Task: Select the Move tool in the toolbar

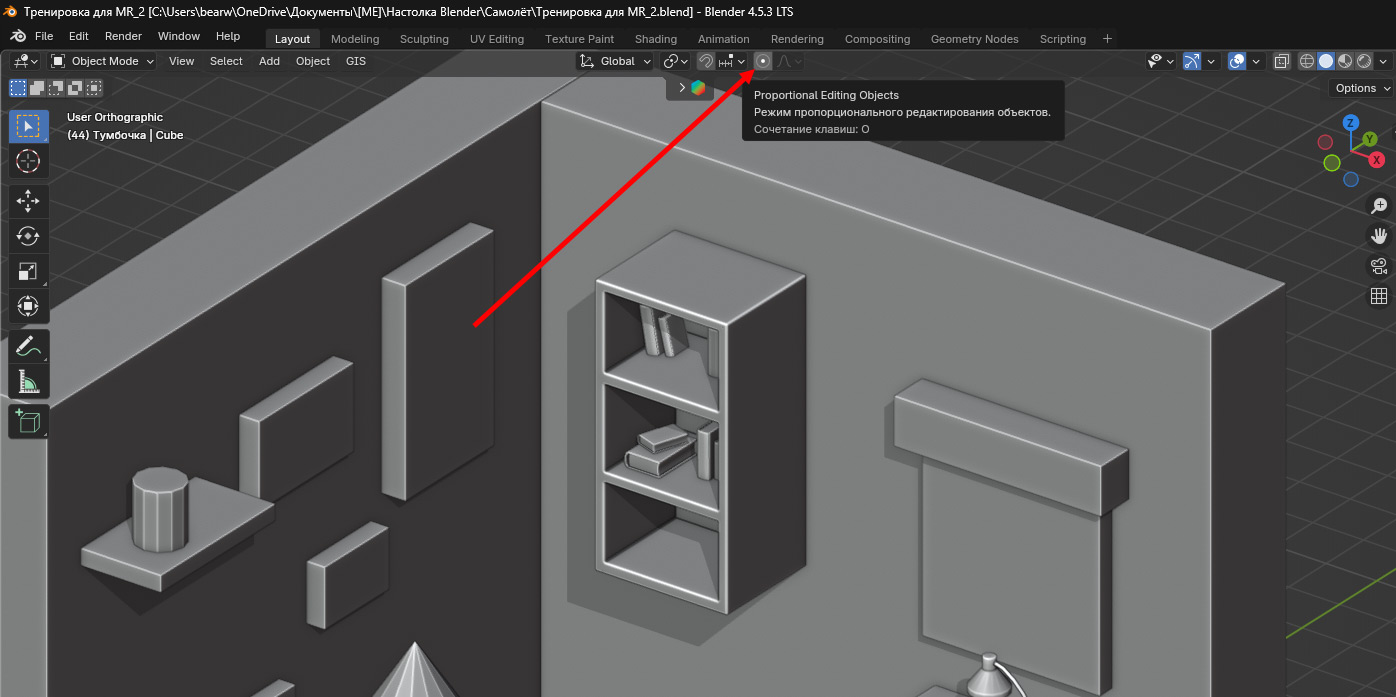Action: 28,200
